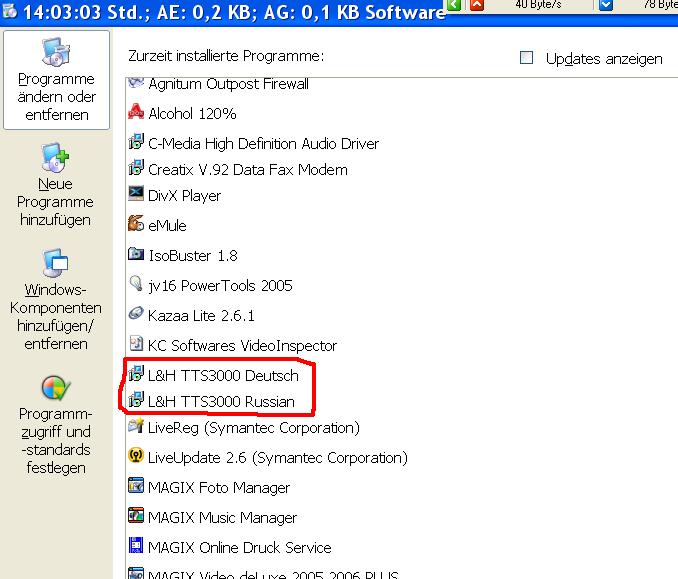Click the Agnitum Outpost Firewall icon
Viewport: 678px width, 579px height.
tap(136, 82)
